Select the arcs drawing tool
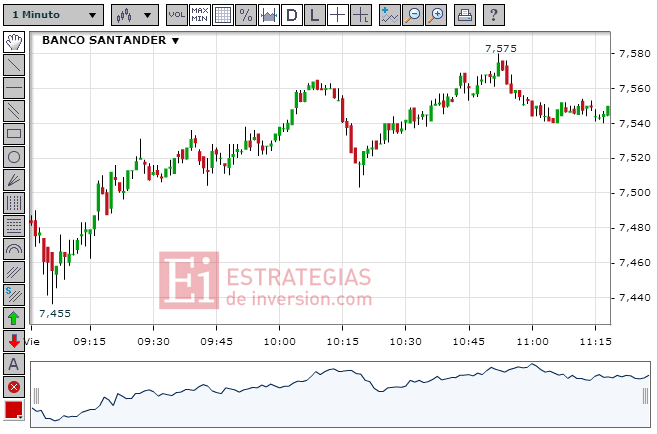Image resolution: width=658 pixels, height=434 pixels. 14,249
